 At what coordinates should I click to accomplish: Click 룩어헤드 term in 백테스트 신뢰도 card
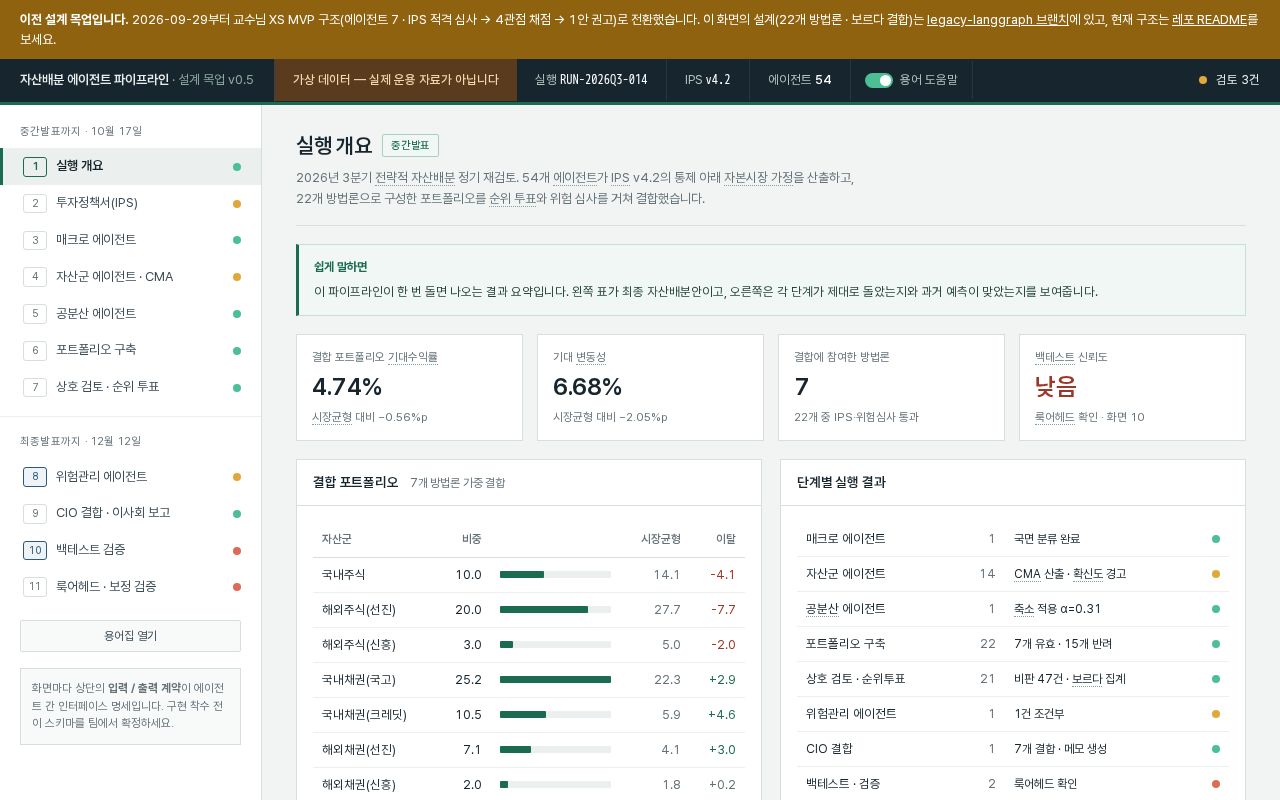coord(1055,417)
